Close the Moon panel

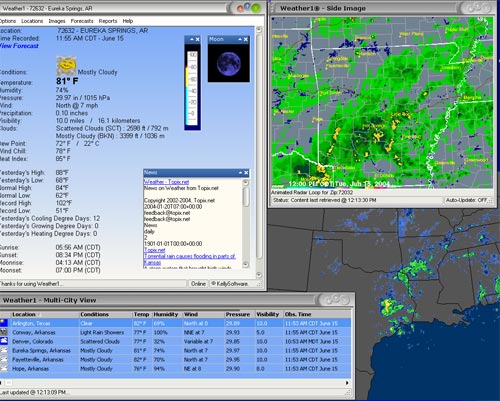(246, 39)
